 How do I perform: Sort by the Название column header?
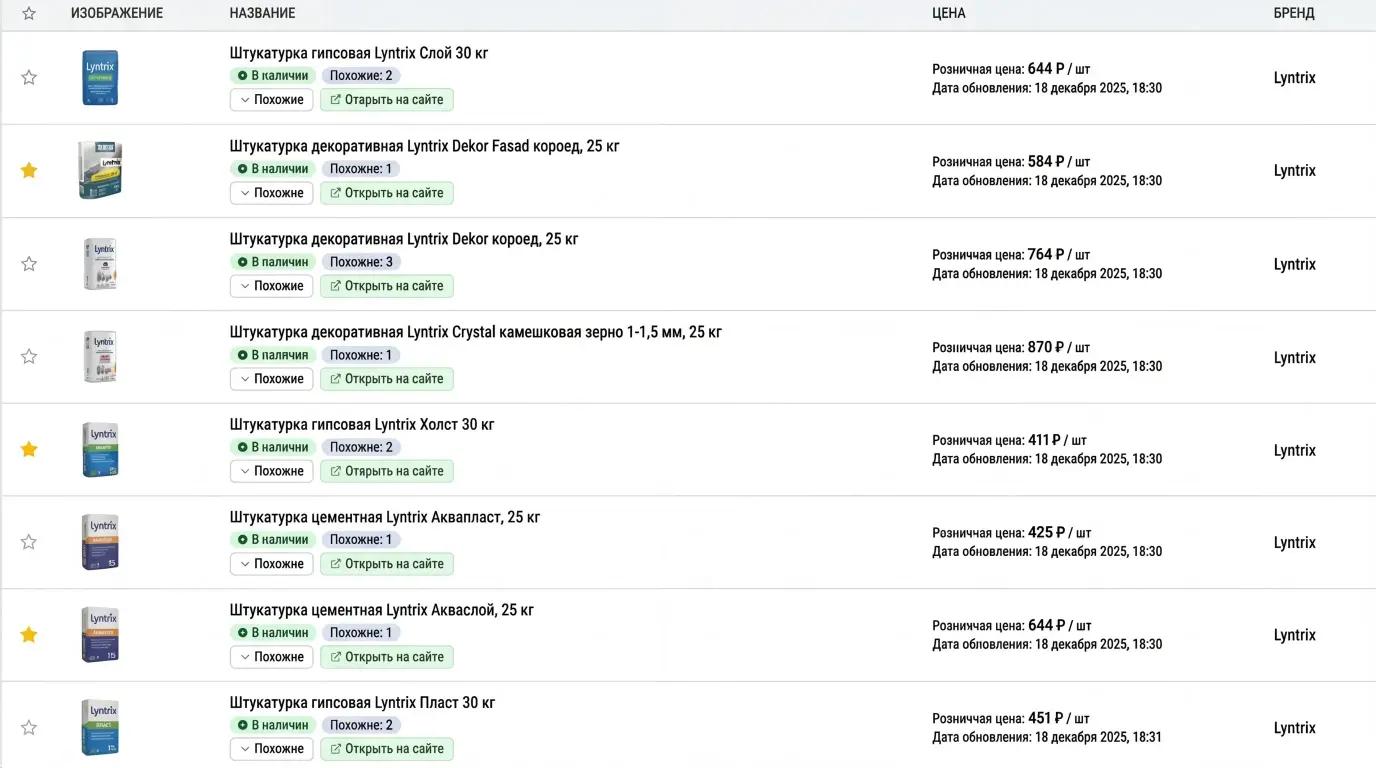[x=262, y=13]
